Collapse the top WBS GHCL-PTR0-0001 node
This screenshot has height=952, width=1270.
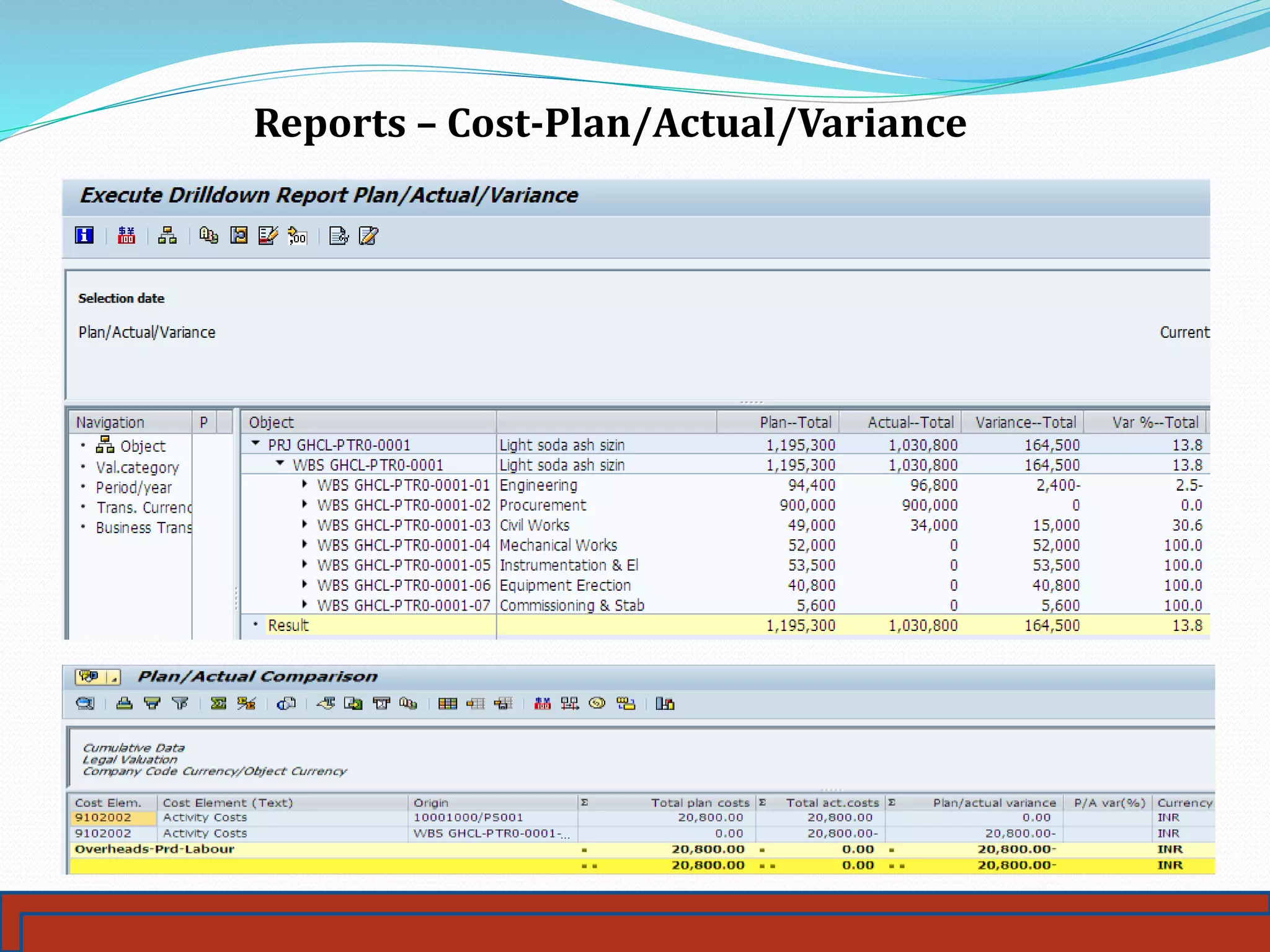(x=280, y=464)
